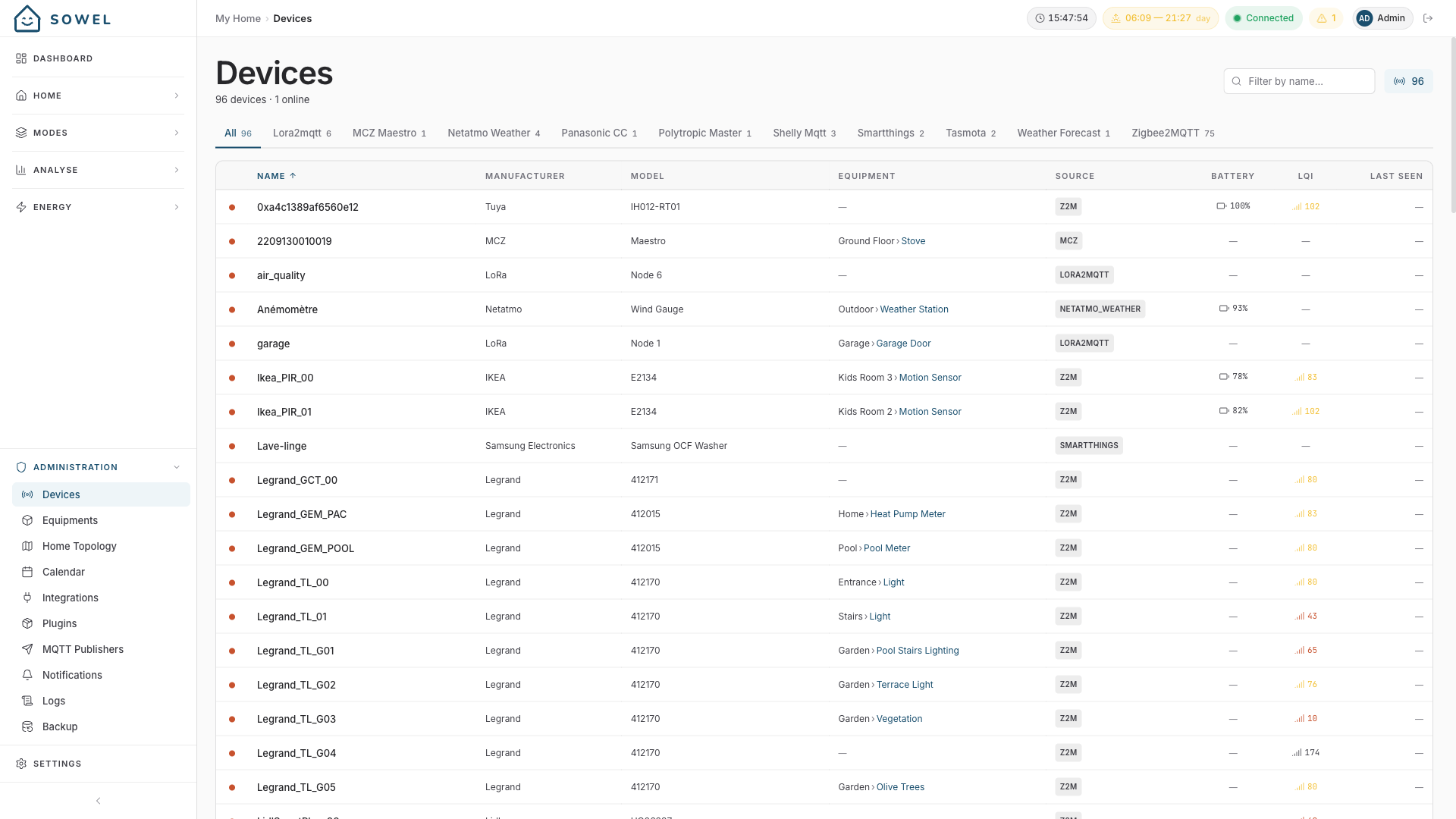Open the Calendar page
The image size is (1456, 819).
tap(101, 572)
